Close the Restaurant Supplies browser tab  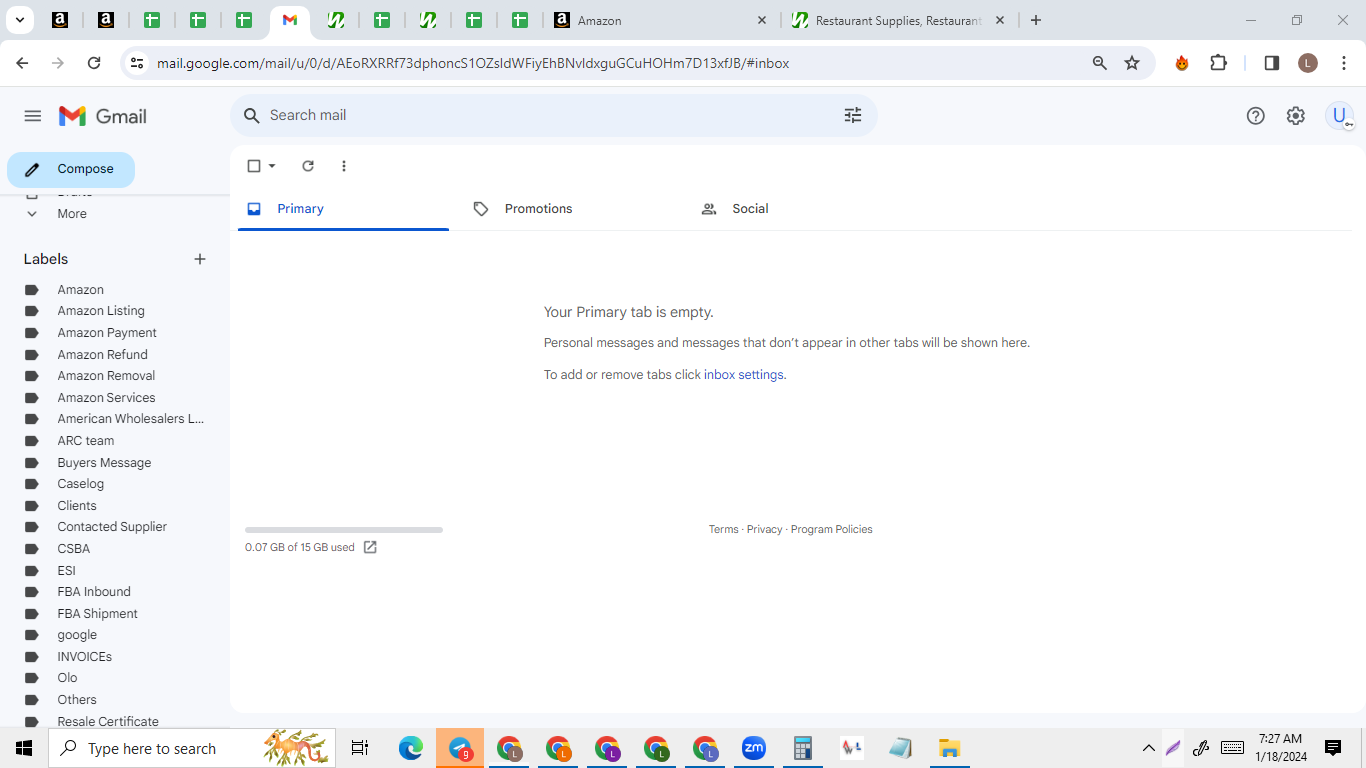coord(1000,20)
